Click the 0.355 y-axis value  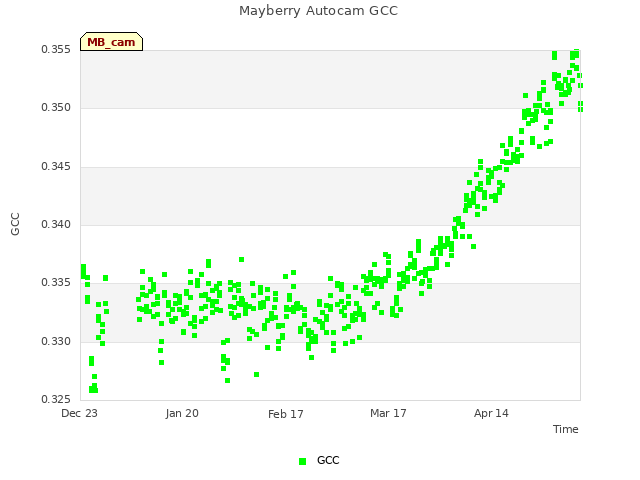(x=56, y=49)
